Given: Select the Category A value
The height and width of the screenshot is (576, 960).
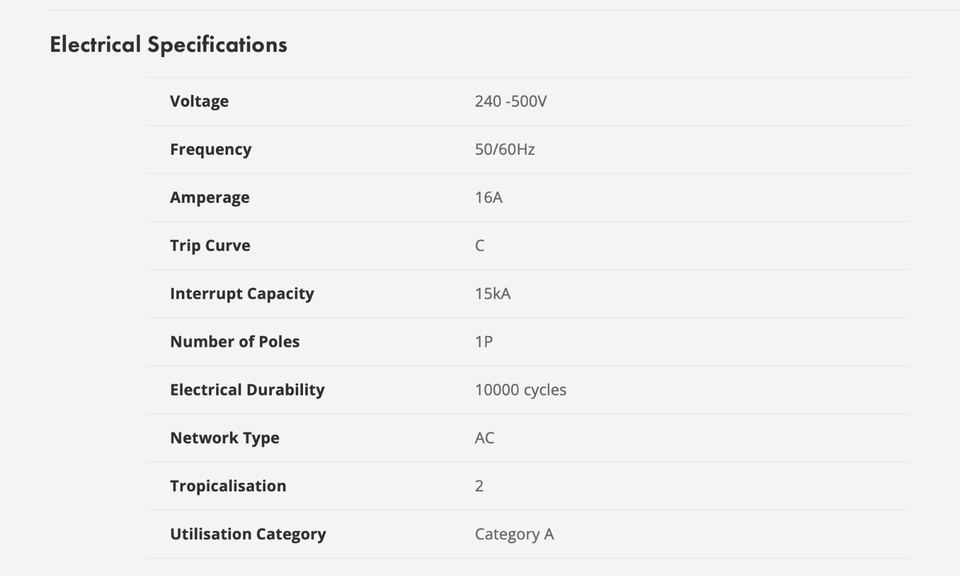Looking at the screenshot, I should click(x=514, y=533).
